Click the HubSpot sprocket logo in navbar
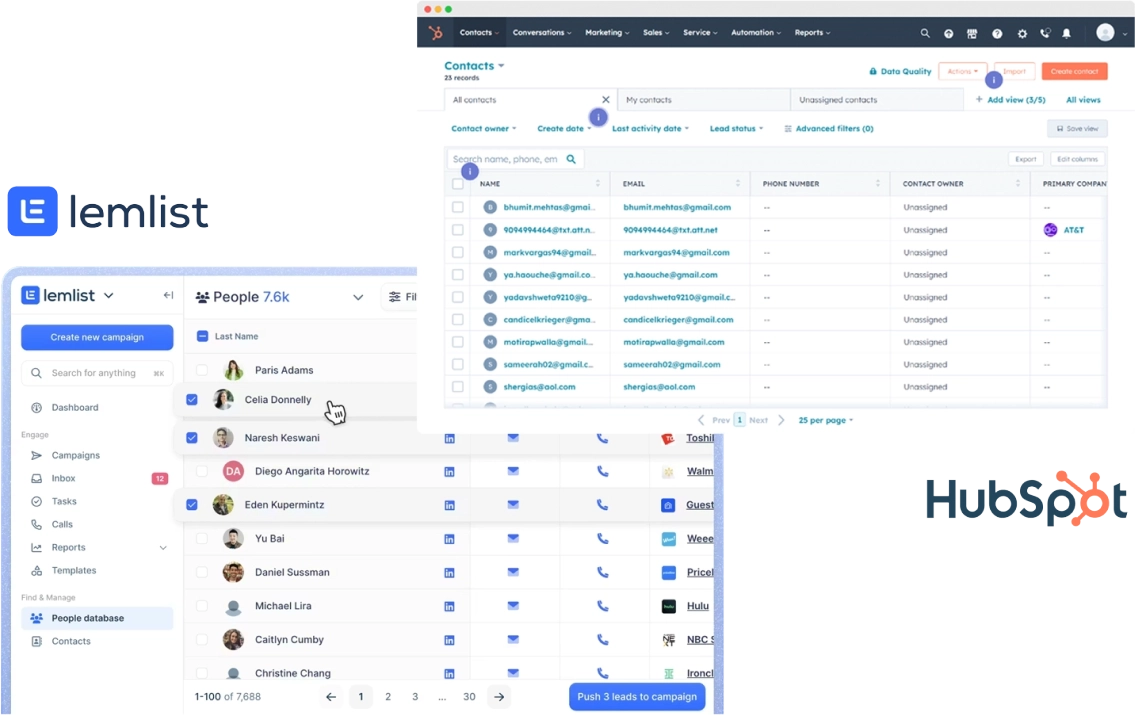Screen dimensions: 1135x715 (x=435, y=33)
